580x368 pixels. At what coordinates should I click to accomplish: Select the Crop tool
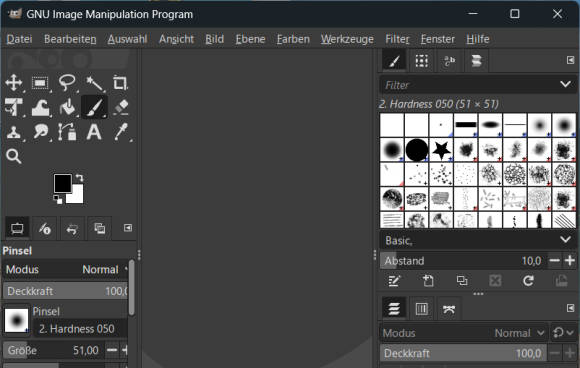120,82
